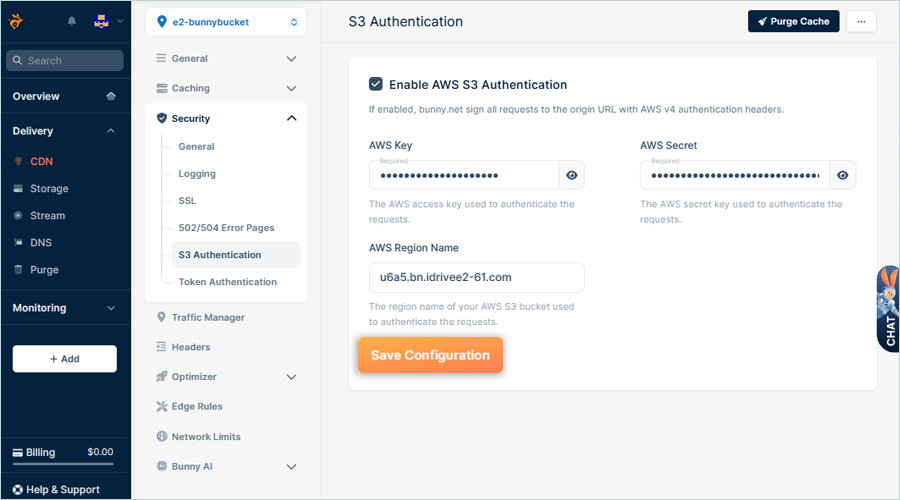Expand the Optimizer section
The height and width of the screenshot is (500, 900).
click(292, 377)
